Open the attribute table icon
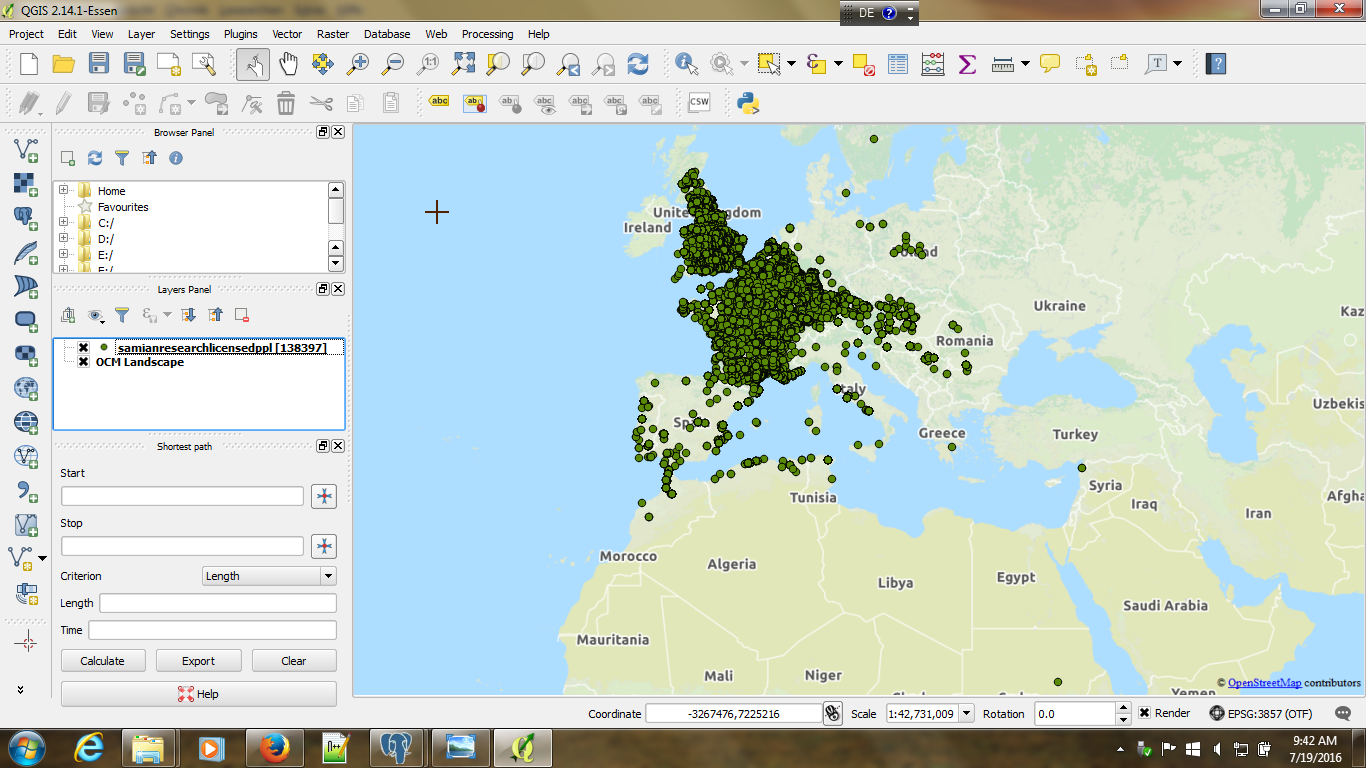 [898, 64]
